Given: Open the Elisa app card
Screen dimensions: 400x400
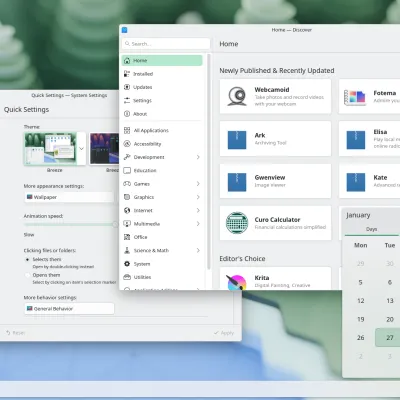Looking at the screenshot, I should point(369,139).
